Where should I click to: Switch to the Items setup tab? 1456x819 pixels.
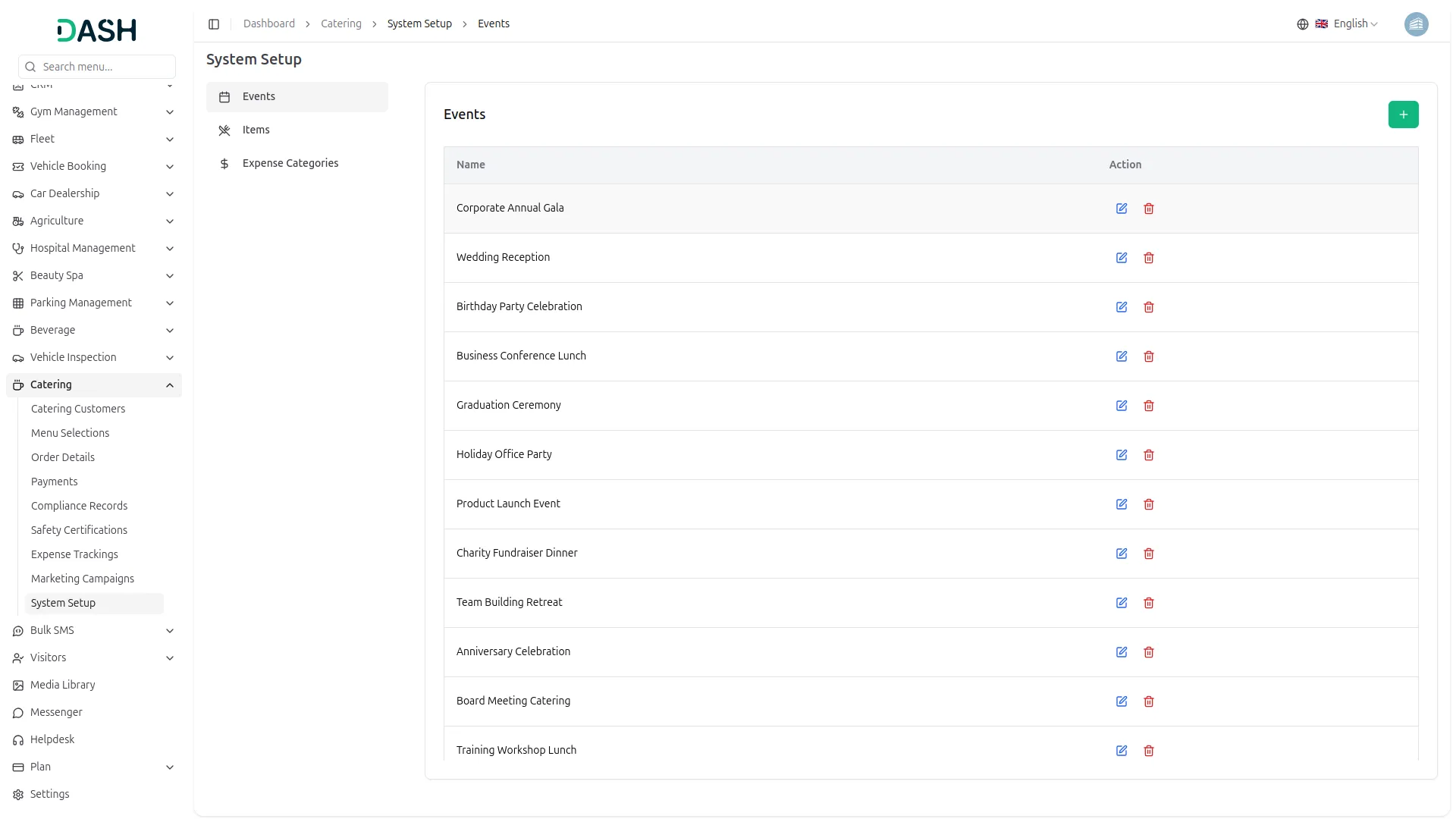[x=256, y=130]
